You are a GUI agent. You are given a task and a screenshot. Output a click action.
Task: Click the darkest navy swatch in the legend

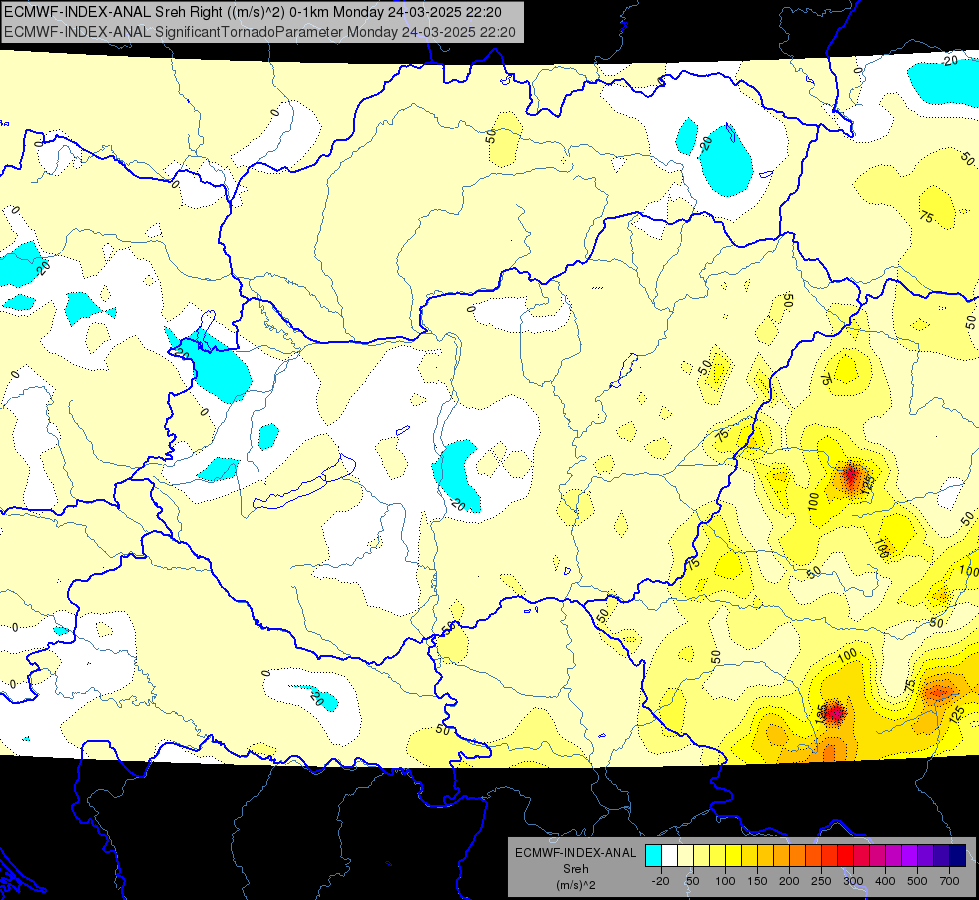[x=957, y=855]
